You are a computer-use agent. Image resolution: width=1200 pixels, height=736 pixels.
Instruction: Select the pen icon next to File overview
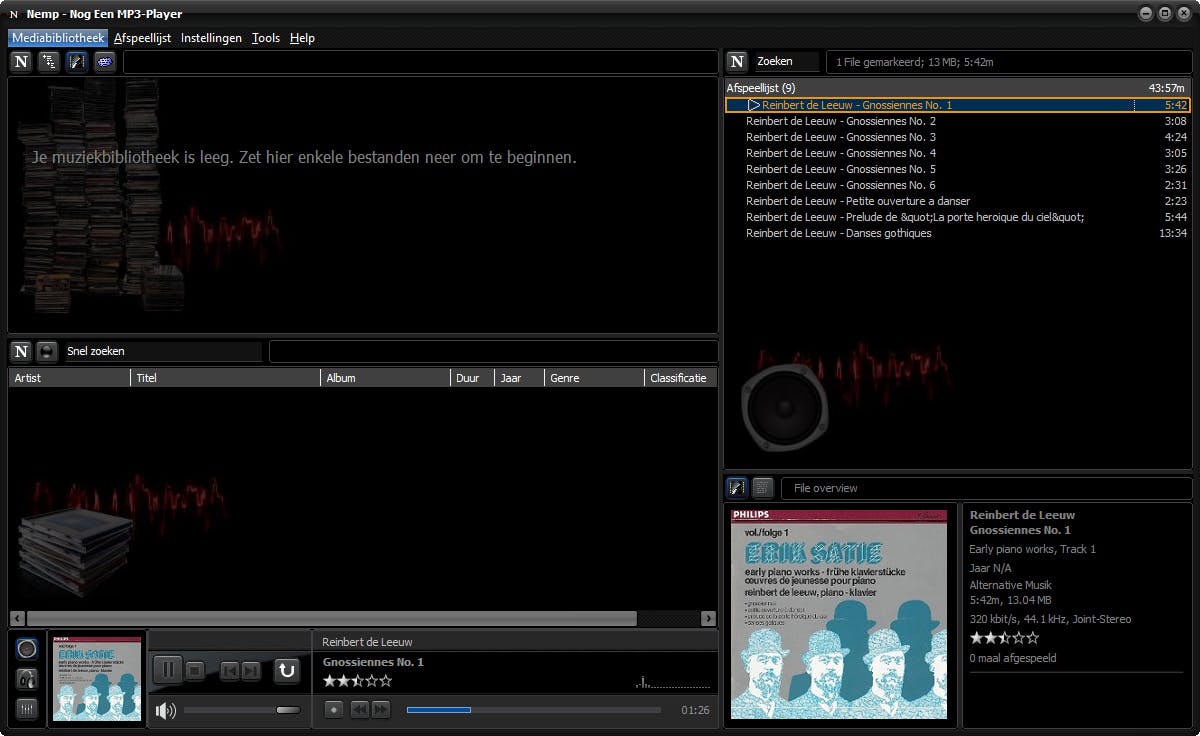737,487
